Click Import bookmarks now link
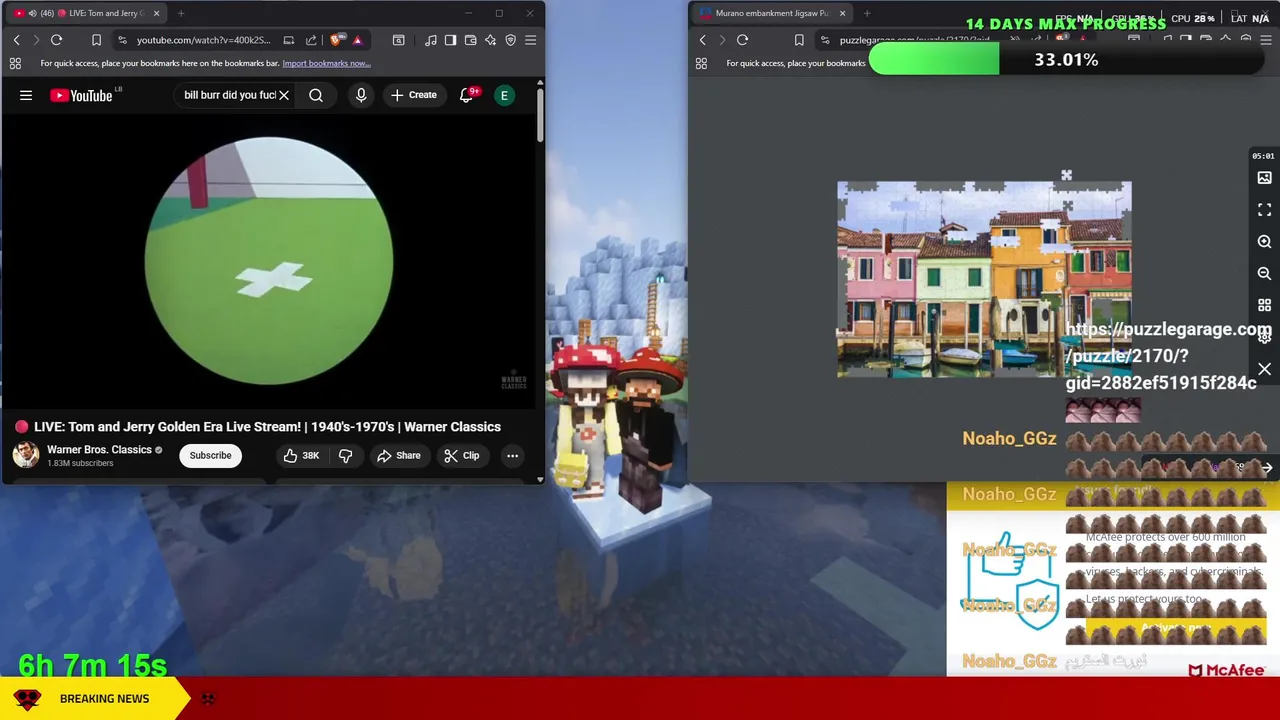The image size is (1280, 720). (326, 63)
